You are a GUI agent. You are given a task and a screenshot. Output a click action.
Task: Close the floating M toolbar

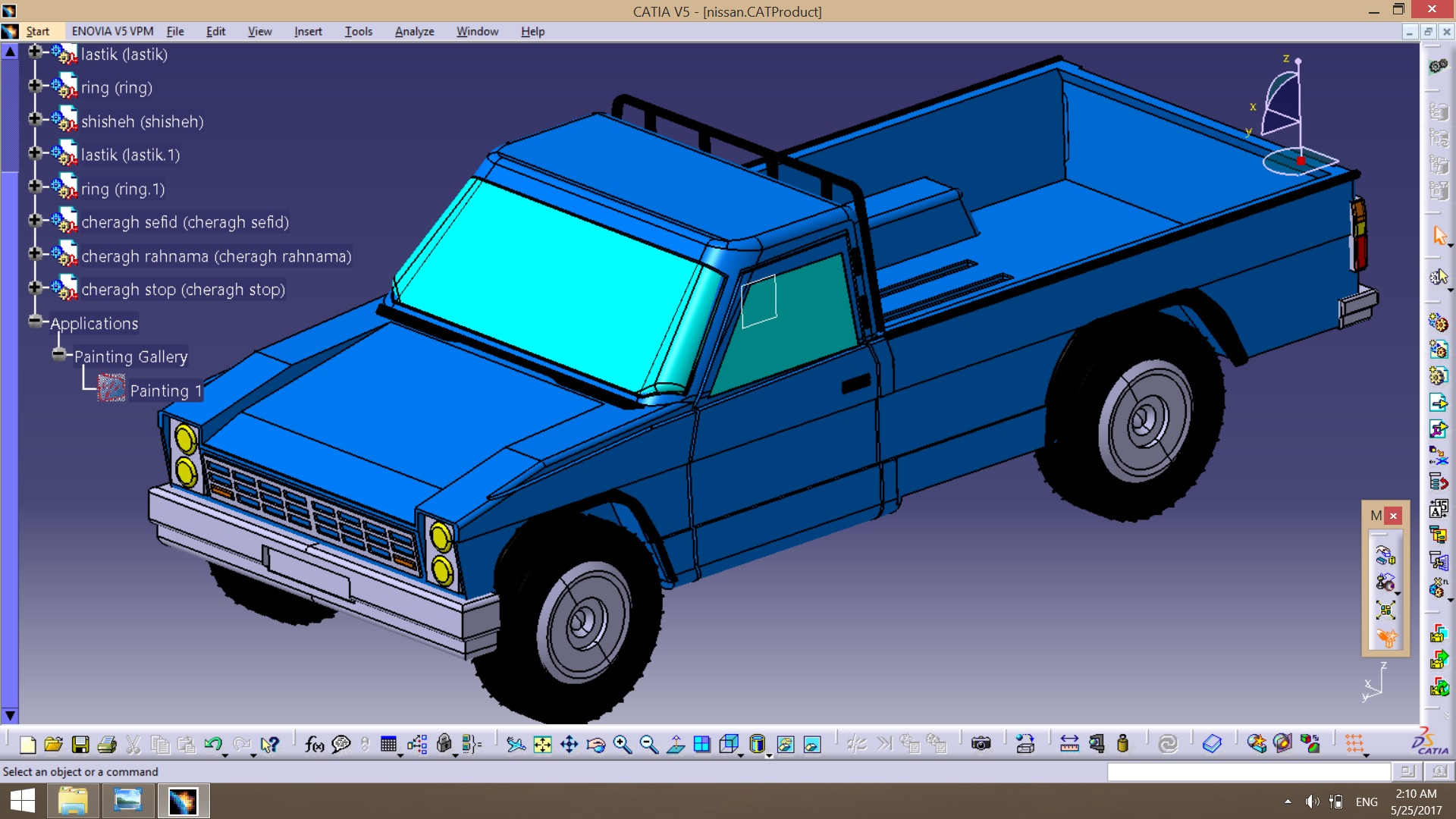tap(1393, 516)
